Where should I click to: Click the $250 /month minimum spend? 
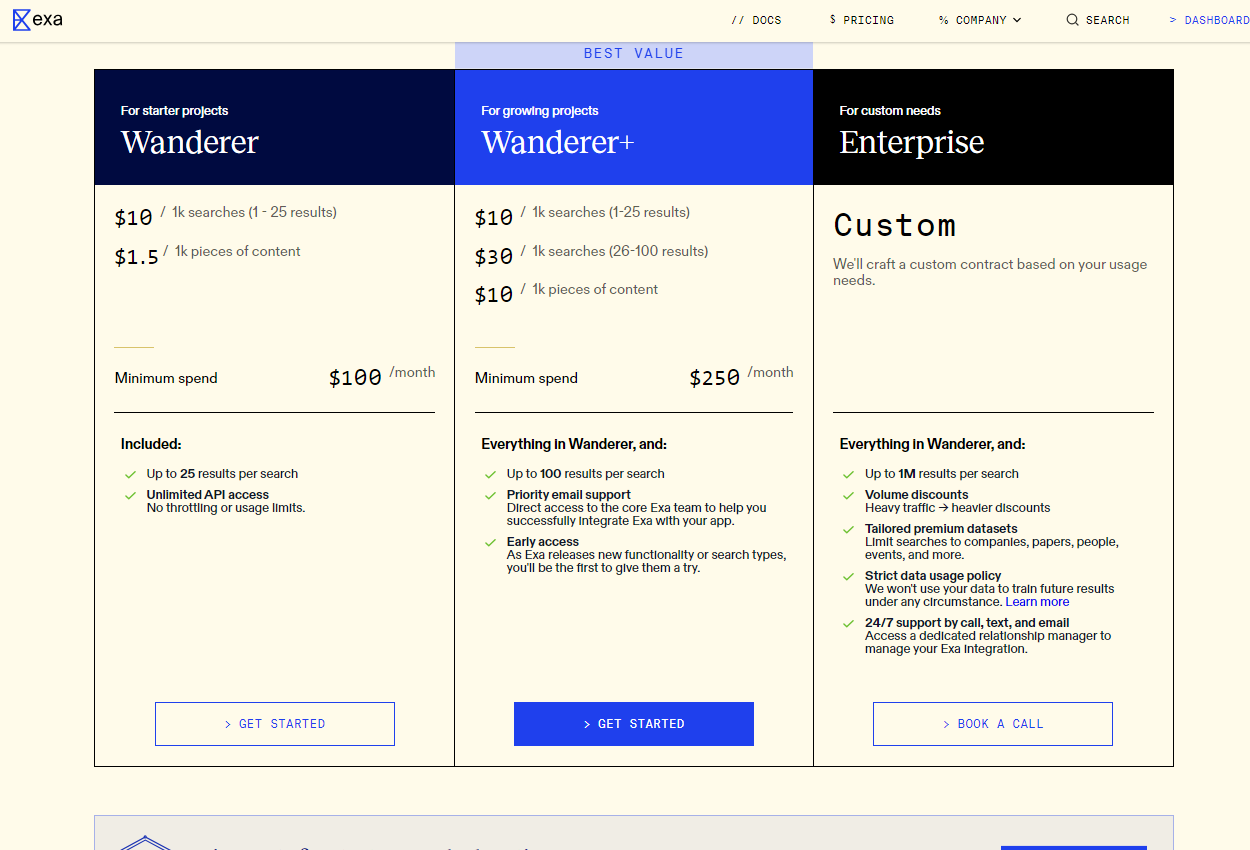pos(741,376)
